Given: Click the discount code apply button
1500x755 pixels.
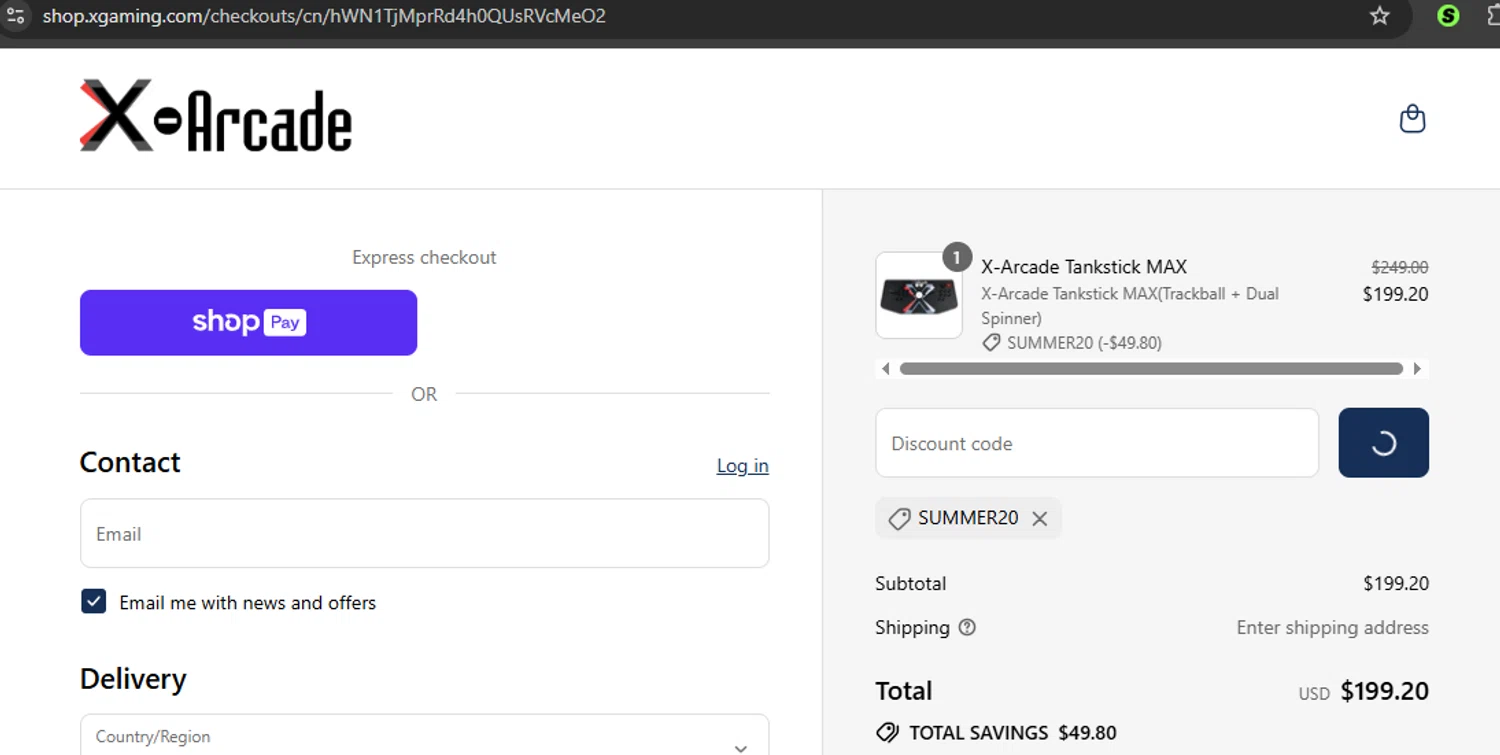Looking at the screenshot, I should 1383,443.
